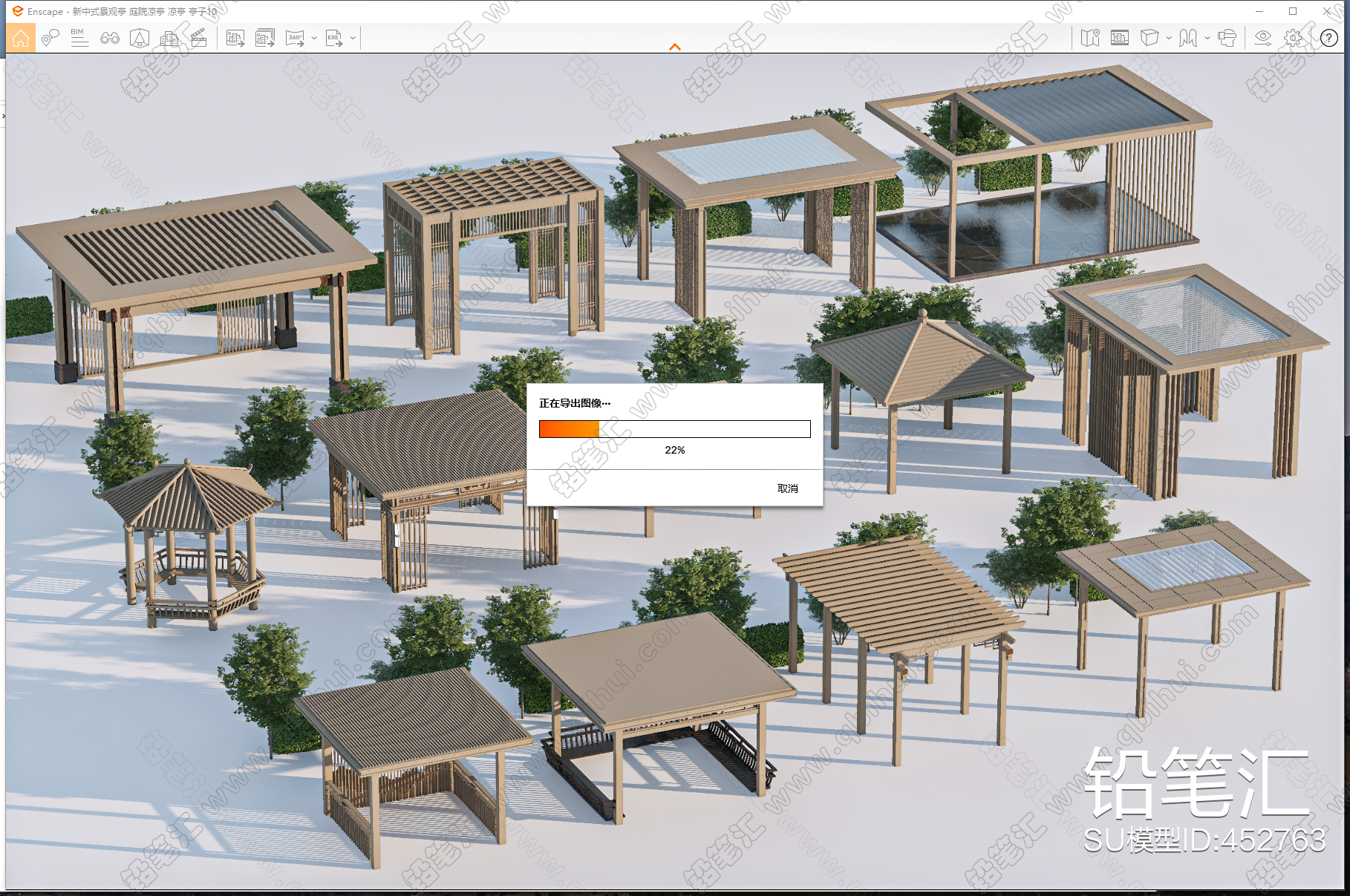Enable the VR headset mode
This screenshot has height=896, width=1350.
pyautogui.click(x=1227, y=38)
